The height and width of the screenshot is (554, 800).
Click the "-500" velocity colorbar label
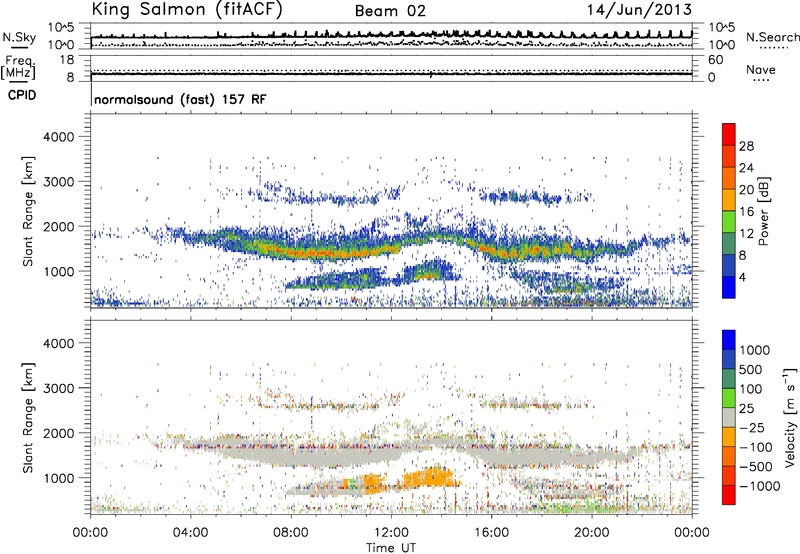[755, 467]
